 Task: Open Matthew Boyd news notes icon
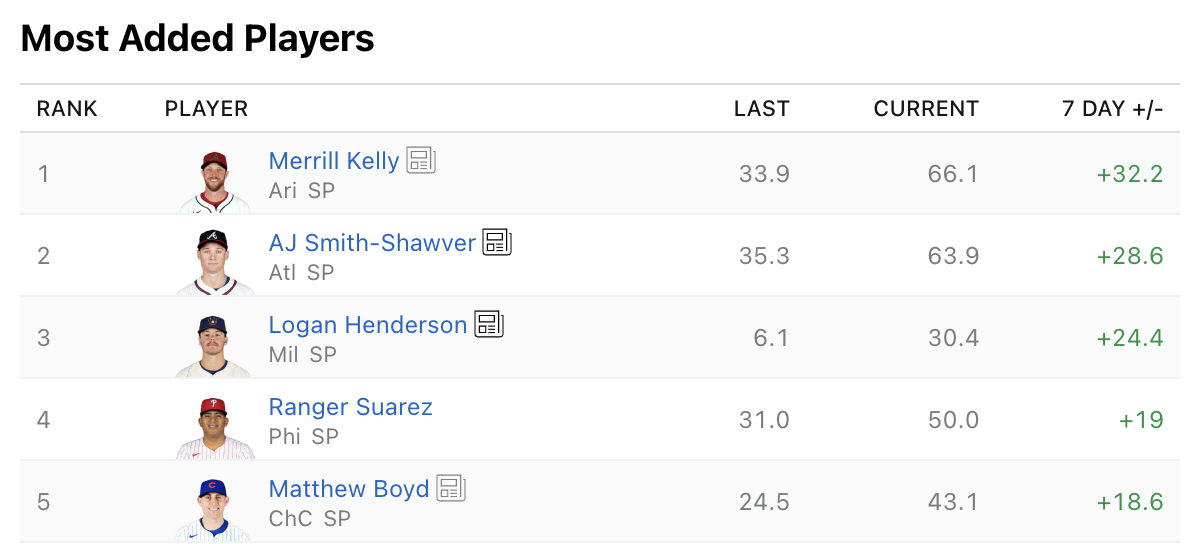coord(451,488)
